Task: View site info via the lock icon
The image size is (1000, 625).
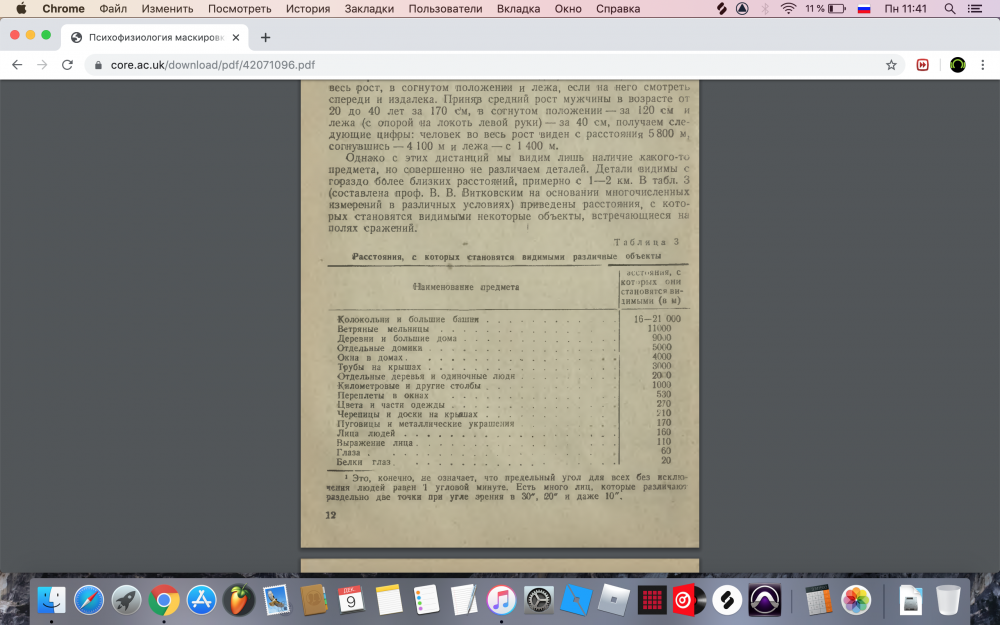Action: (98, 65)
